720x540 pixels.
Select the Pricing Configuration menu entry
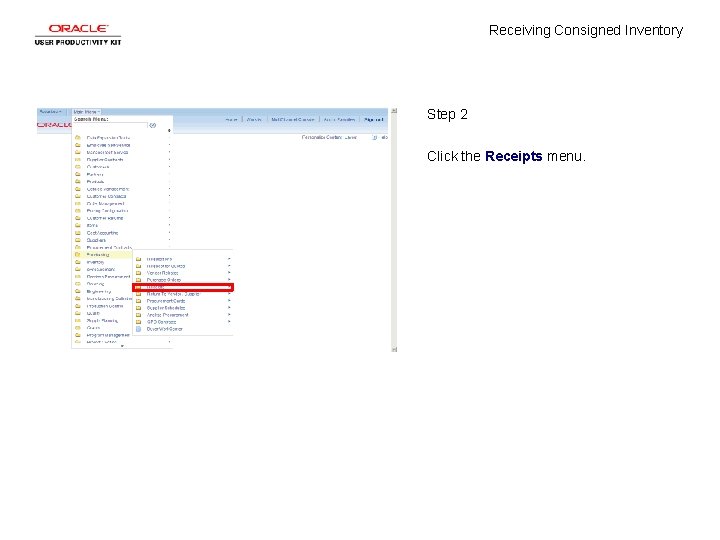(107, 211)
